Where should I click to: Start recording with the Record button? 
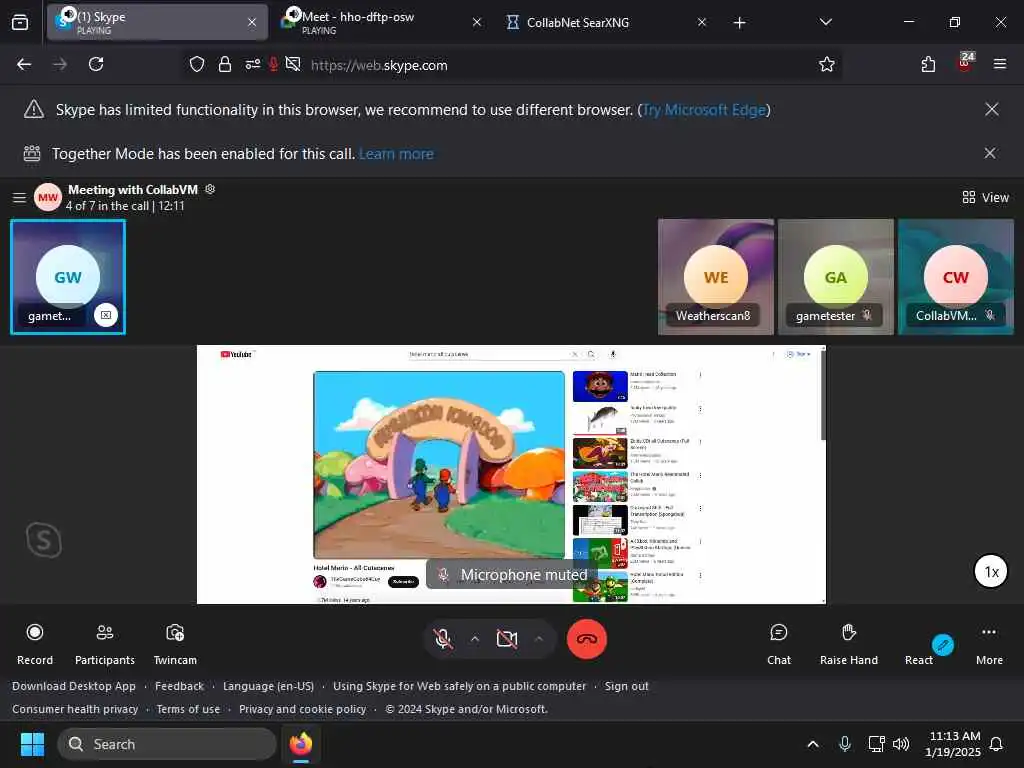coord(35,643)
